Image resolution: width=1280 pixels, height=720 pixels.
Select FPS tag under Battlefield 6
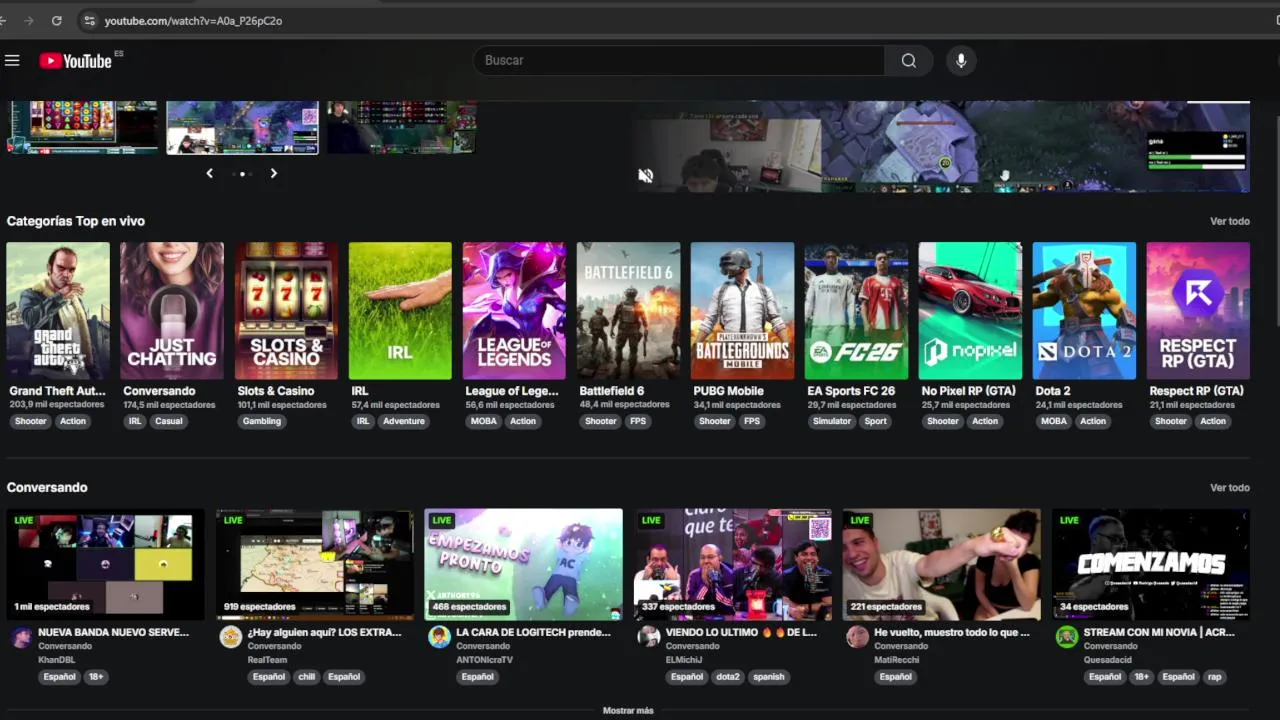point(638,421)
